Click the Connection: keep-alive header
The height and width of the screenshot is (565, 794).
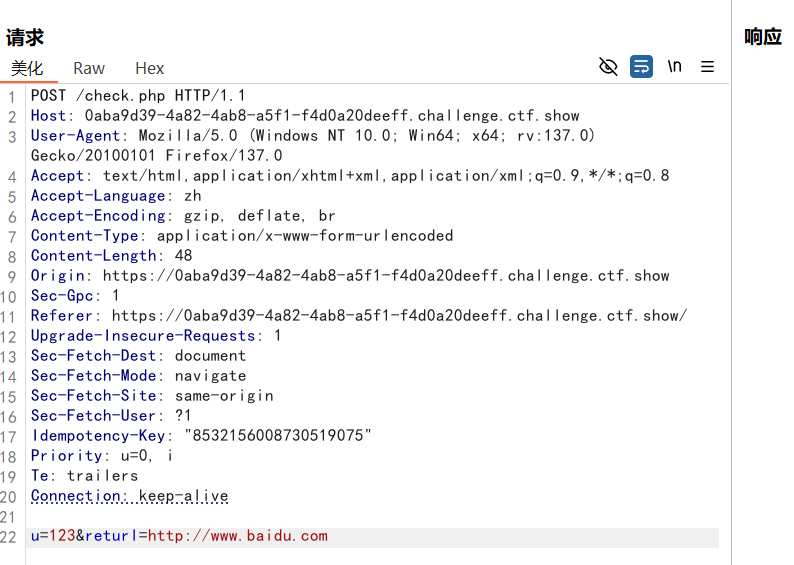129,496
